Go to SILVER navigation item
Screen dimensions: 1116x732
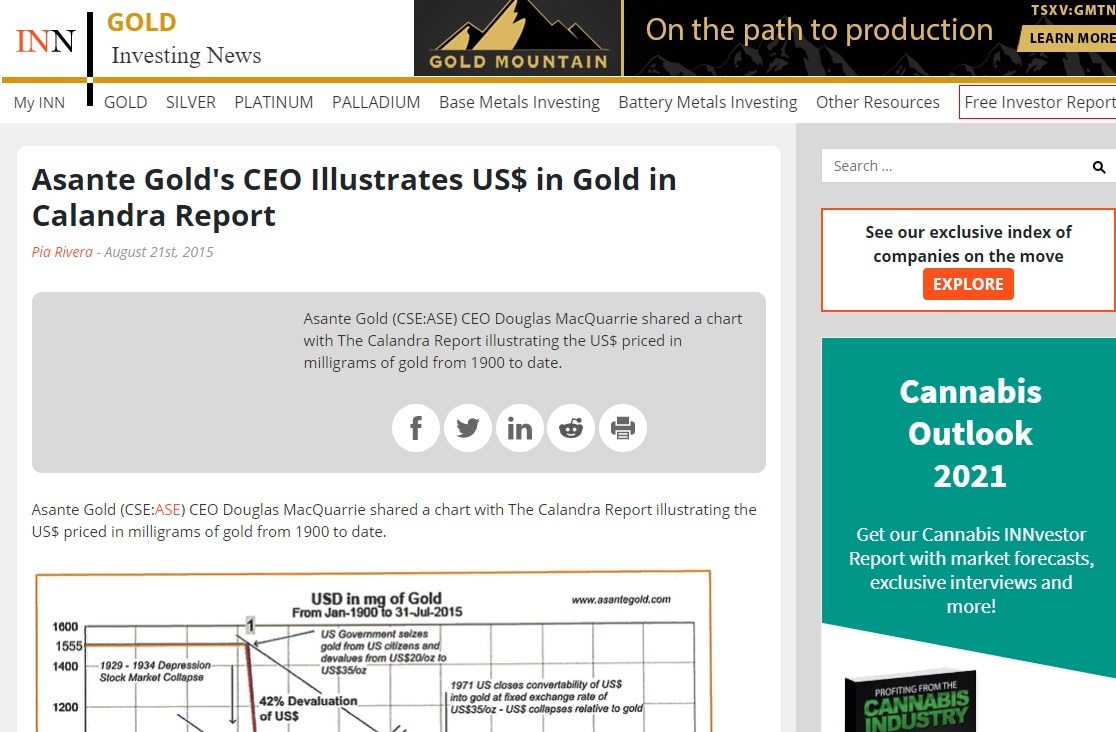click(x=191, y=103)
